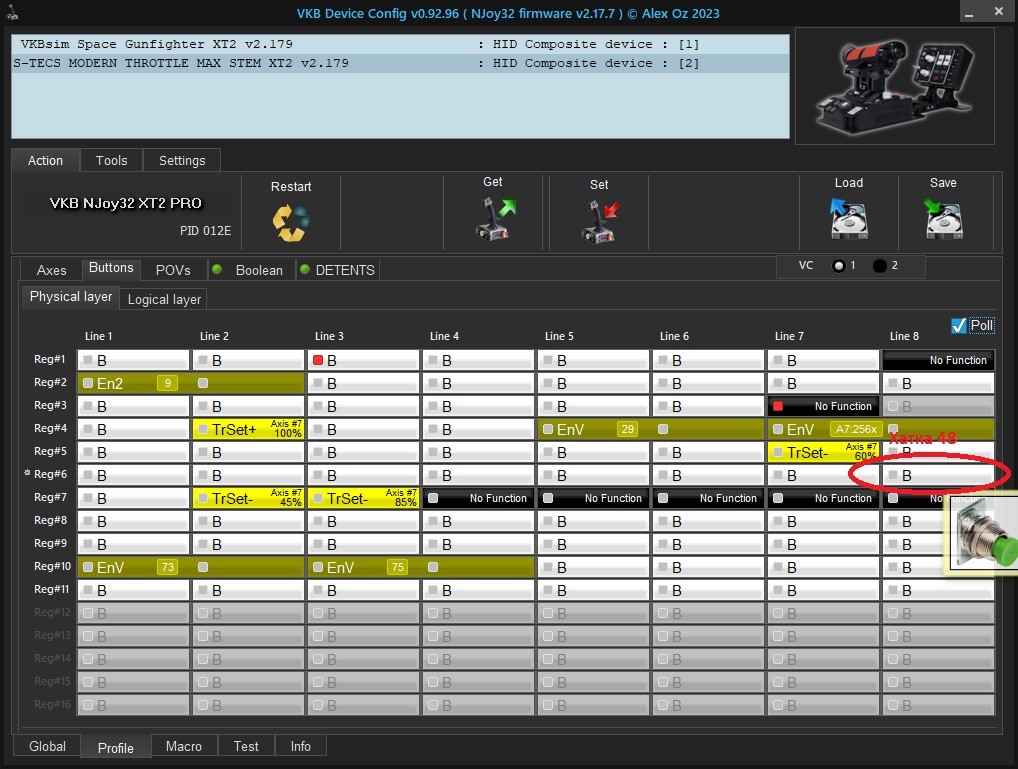Click TrSet+ Axis #7 100% cell
The image size is (1018, 769).
point(248,429)
